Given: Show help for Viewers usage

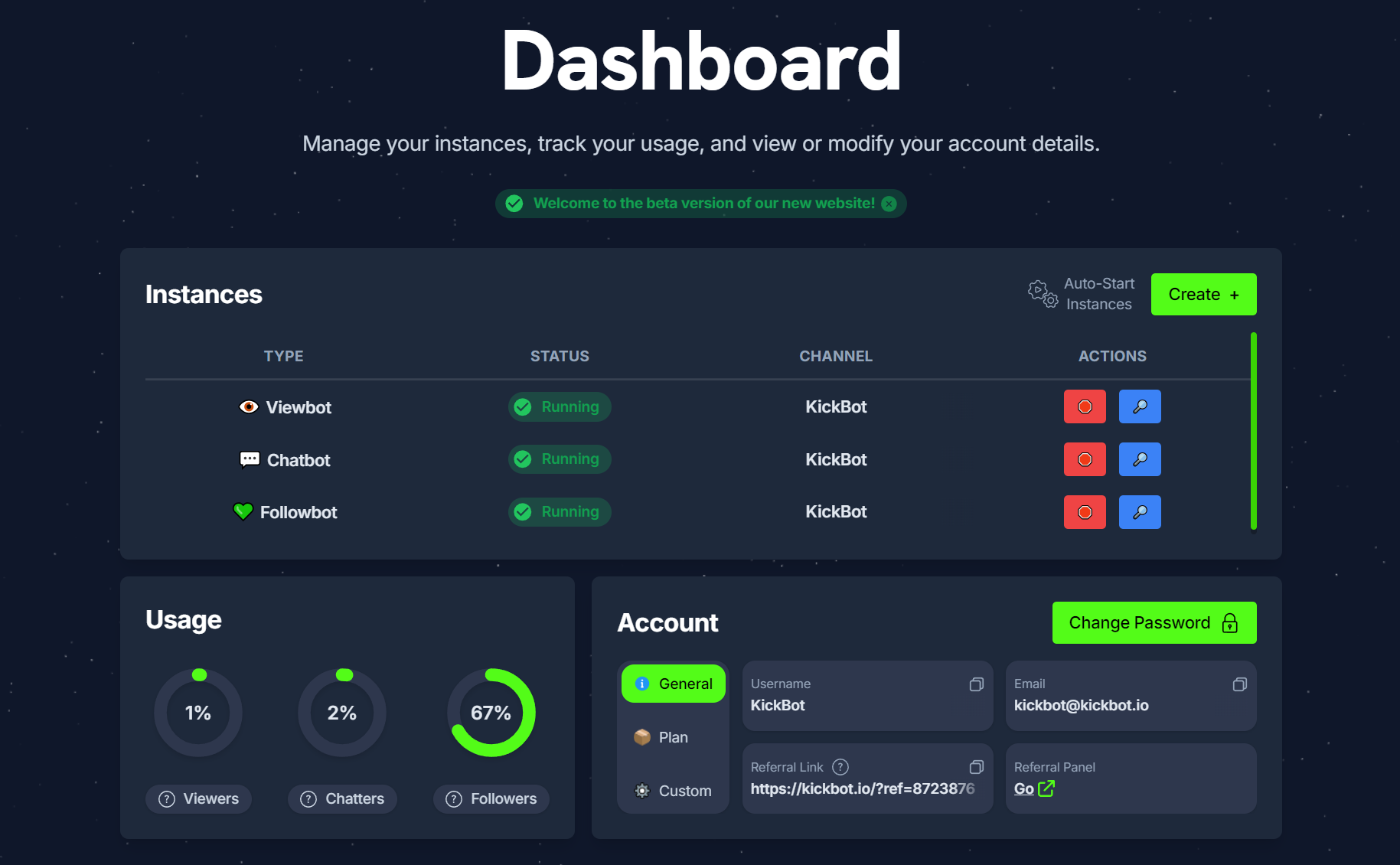Looking at the screenshot, I should pos(167,799).
